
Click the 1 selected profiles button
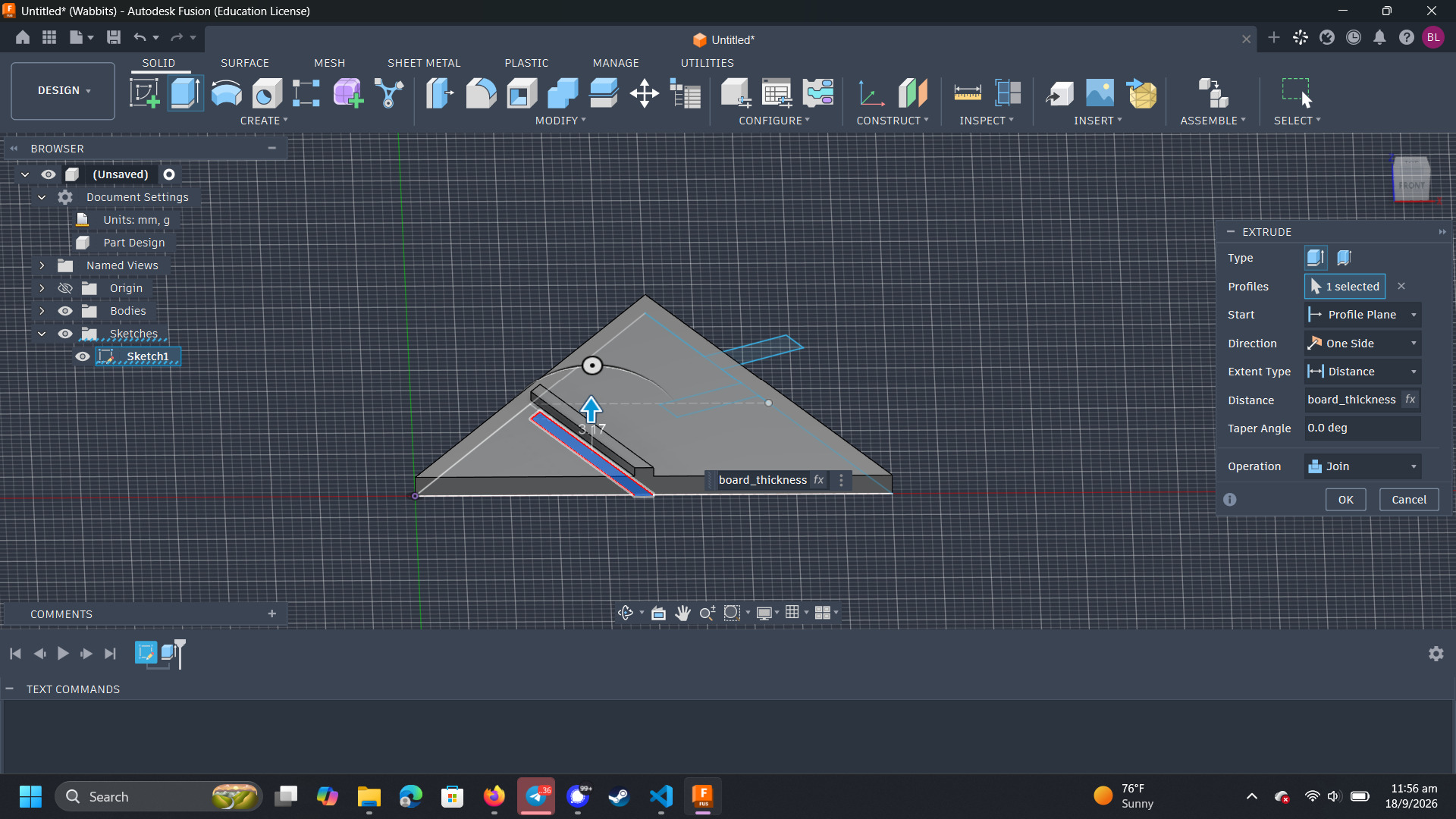(1345, 287)
